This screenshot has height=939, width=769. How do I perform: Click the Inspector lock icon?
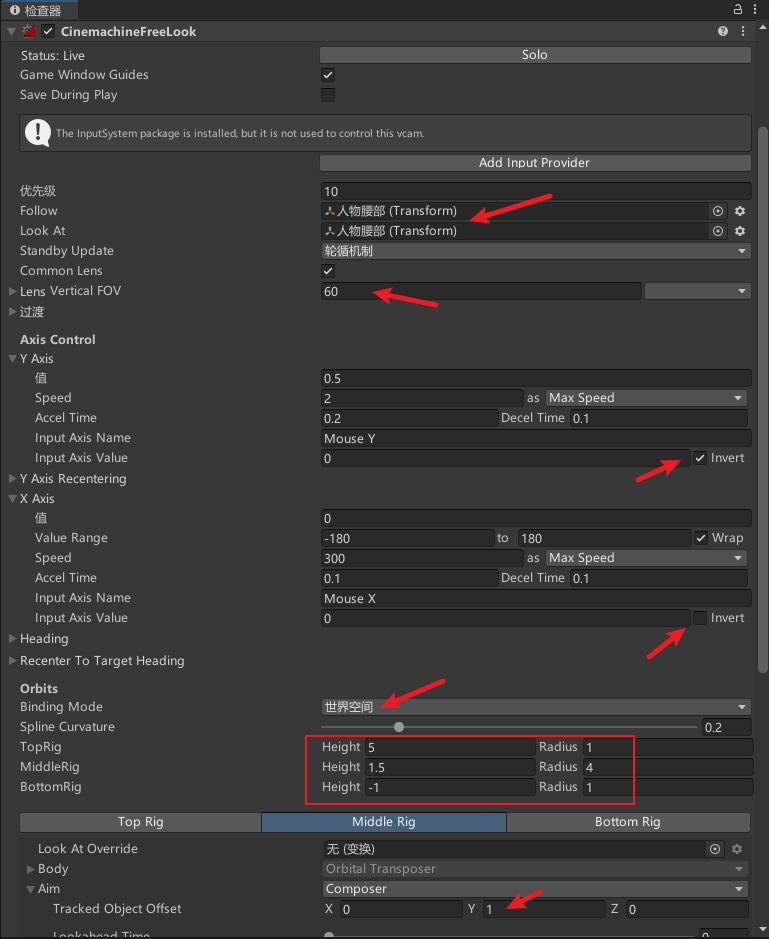(738, 9)
